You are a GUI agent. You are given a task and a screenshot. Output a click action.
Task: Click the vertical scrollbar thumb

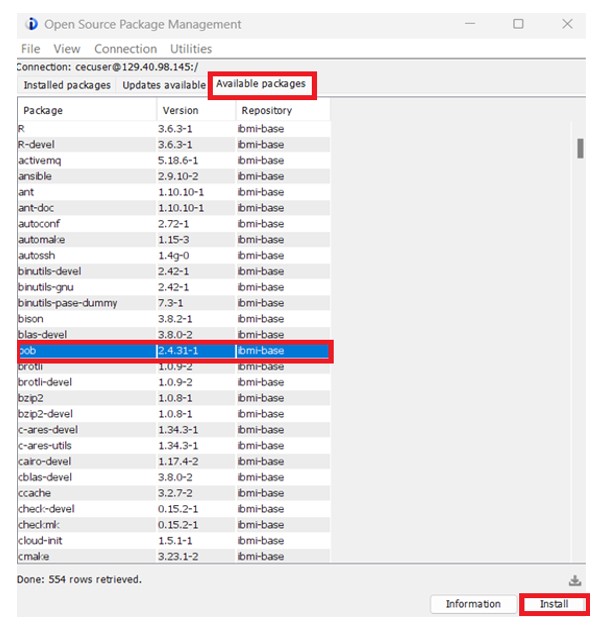[580, 149]
